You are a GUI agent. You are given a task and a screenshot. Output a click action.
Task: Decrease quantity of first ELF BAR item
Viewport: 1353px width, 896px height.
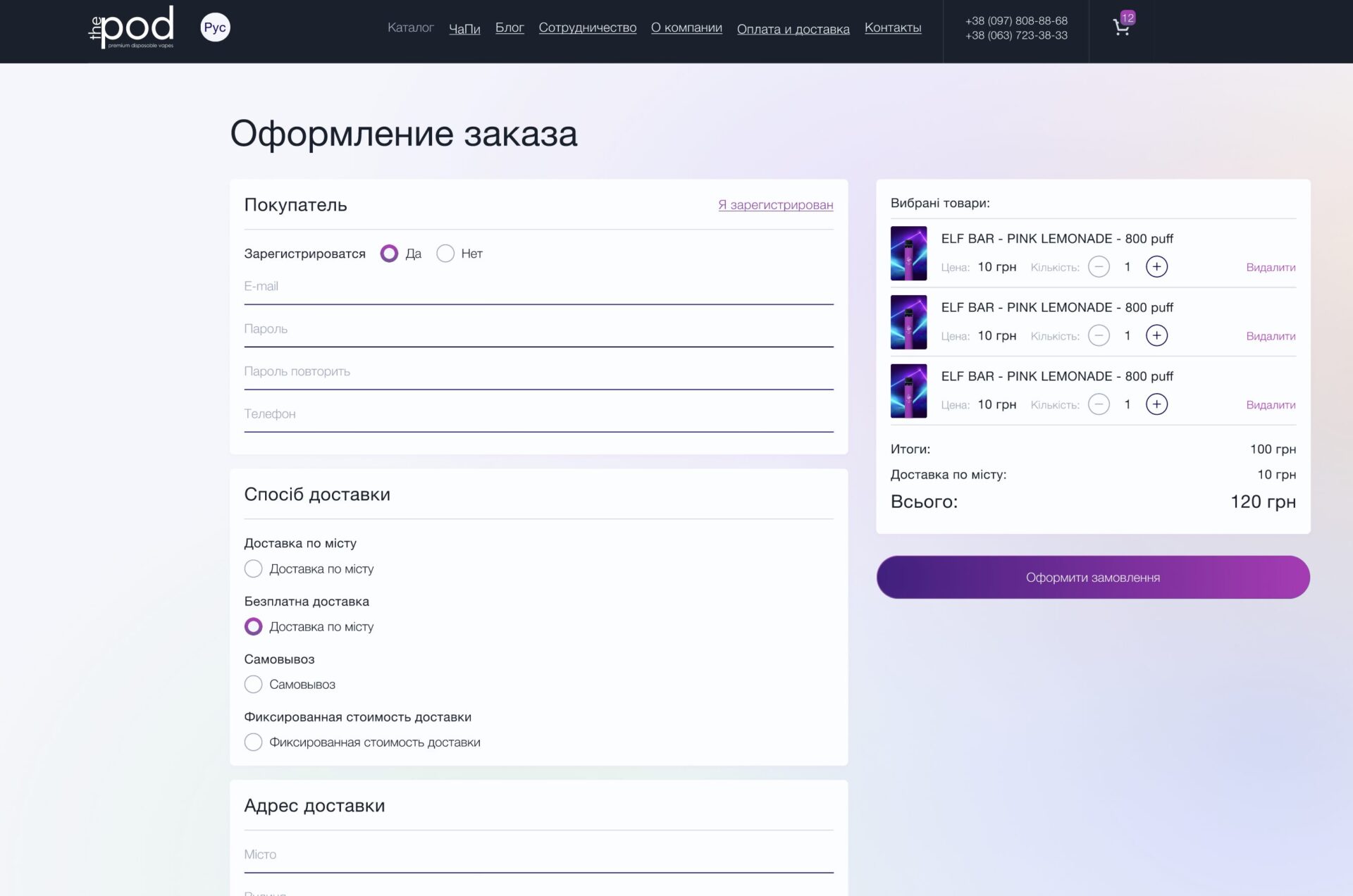point(1099,267)
